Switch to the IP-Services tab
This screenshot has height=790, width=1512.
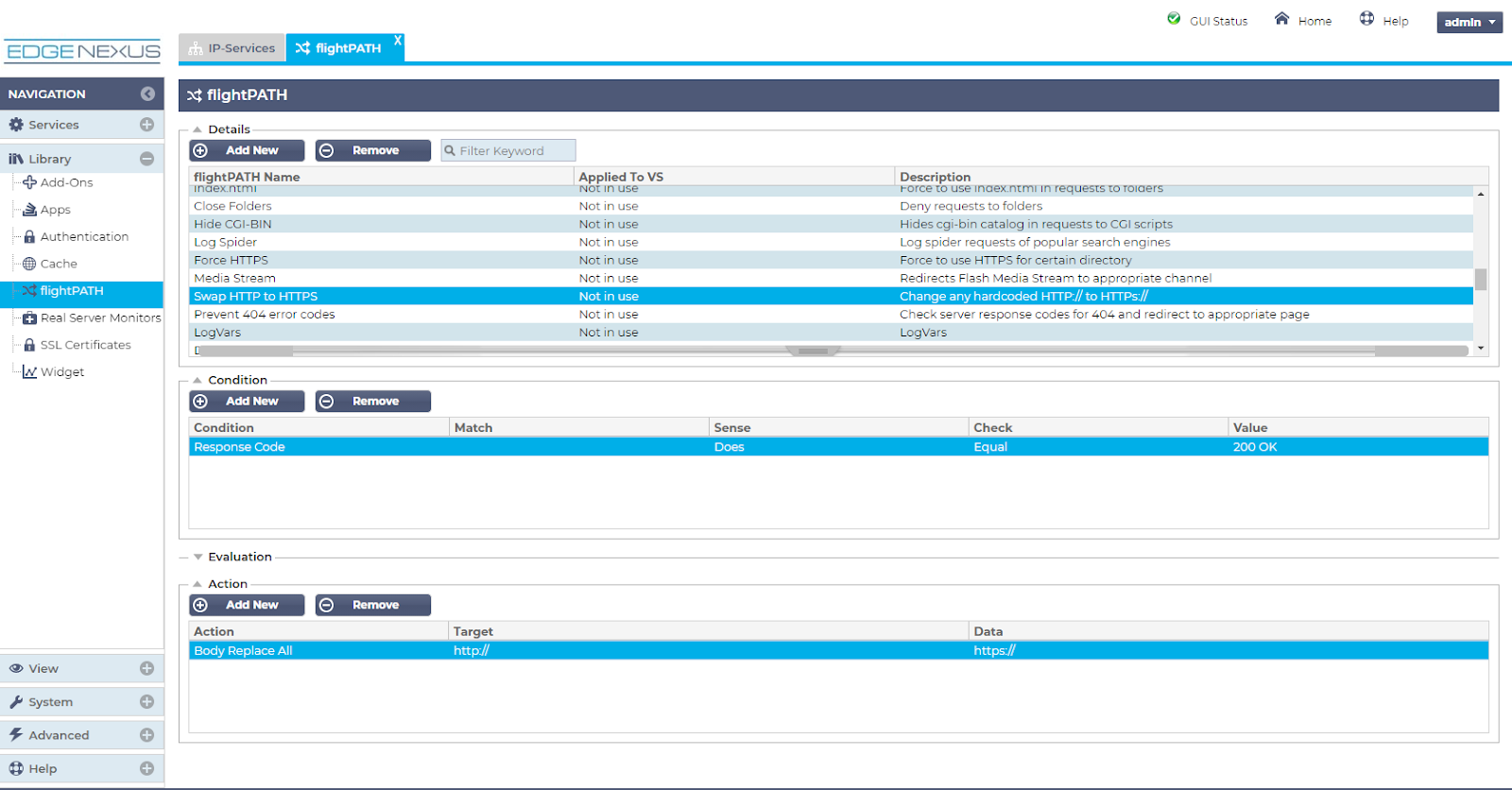[232, 48]
